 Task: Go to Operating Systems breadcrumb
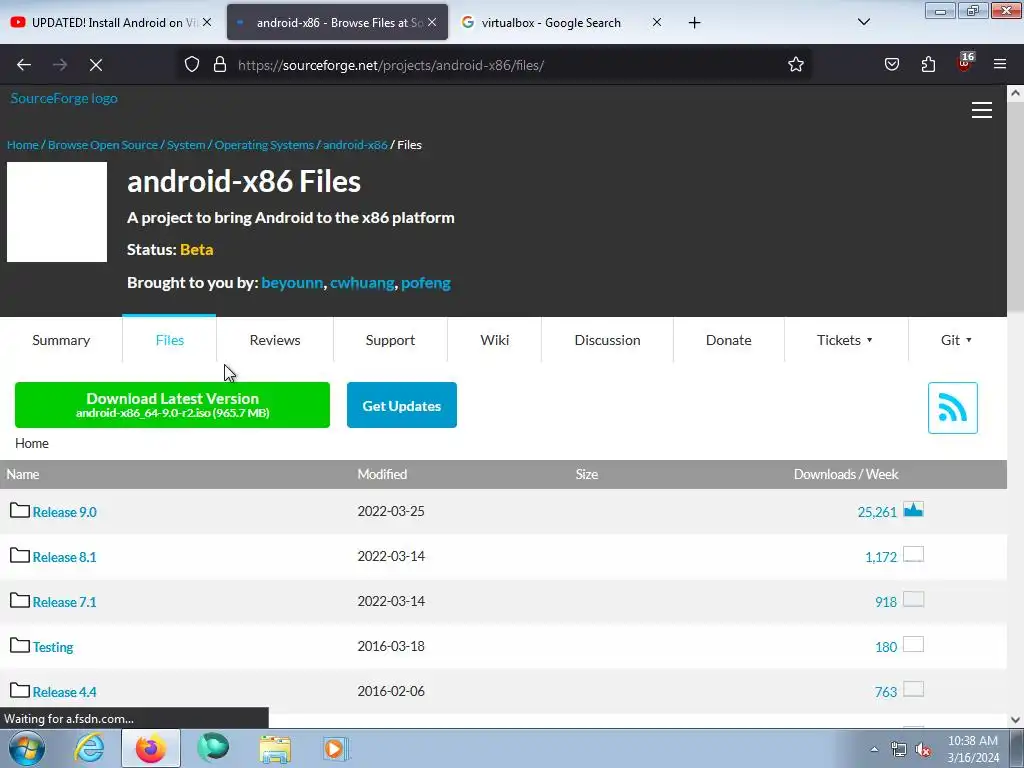click(264, 145)
